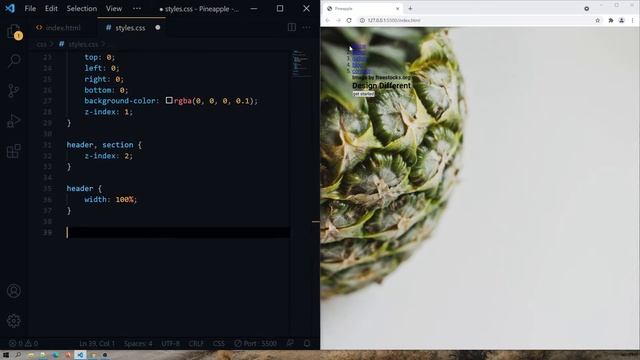Click VS Code icon in taskbar
640x360 pixels.
[80, 355]
